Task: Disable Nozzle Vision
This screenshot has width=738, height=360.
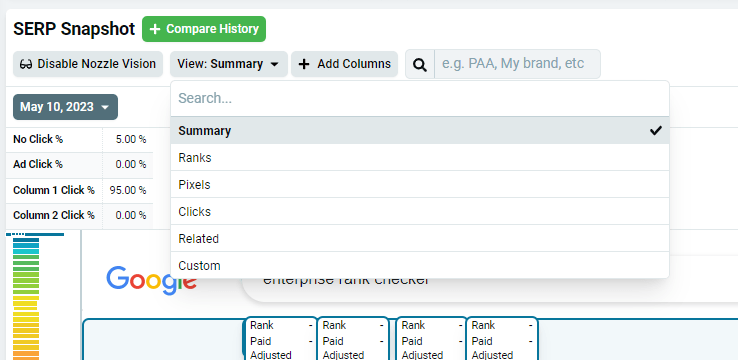Action: pyautogui.click(x=88, y=64)
